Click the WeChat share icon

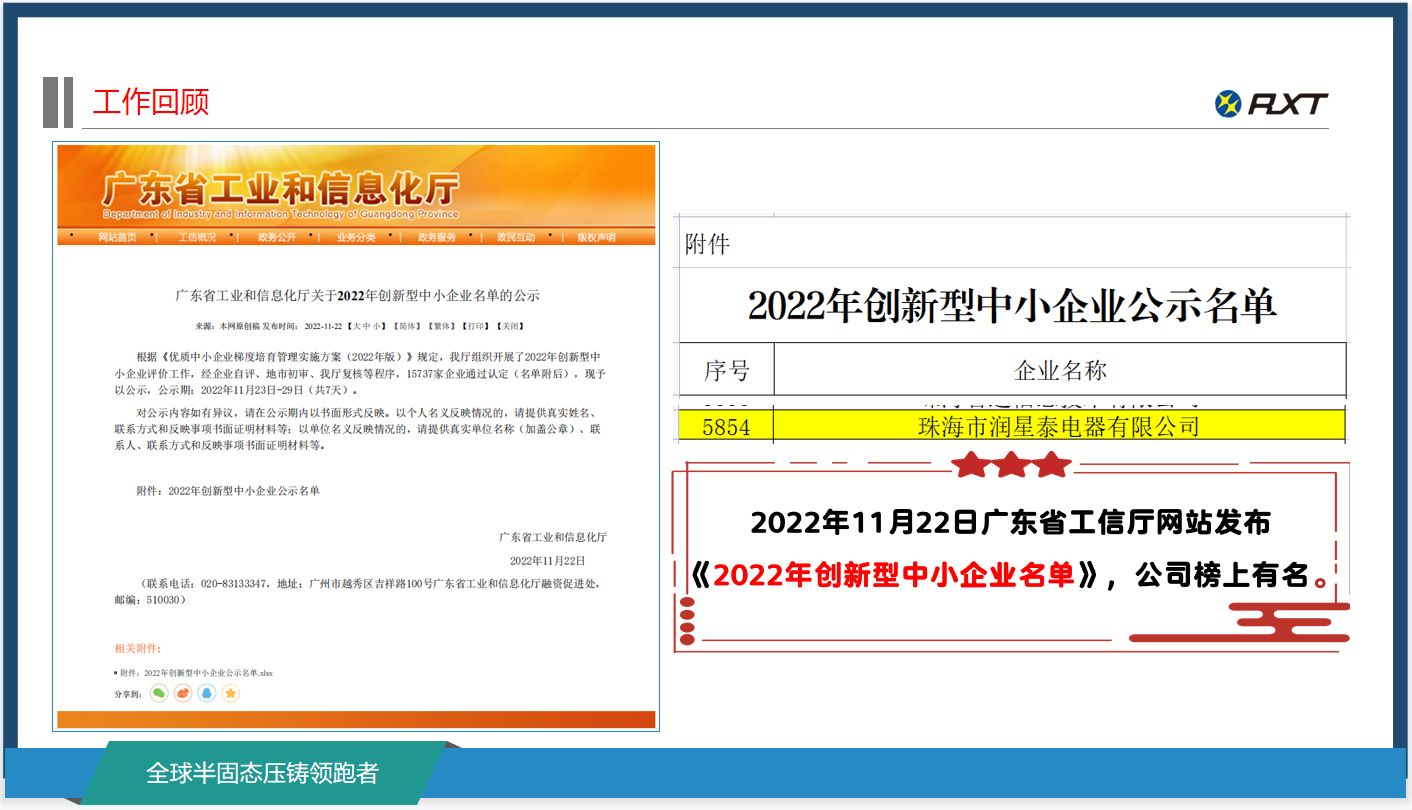tap(159, 693)
